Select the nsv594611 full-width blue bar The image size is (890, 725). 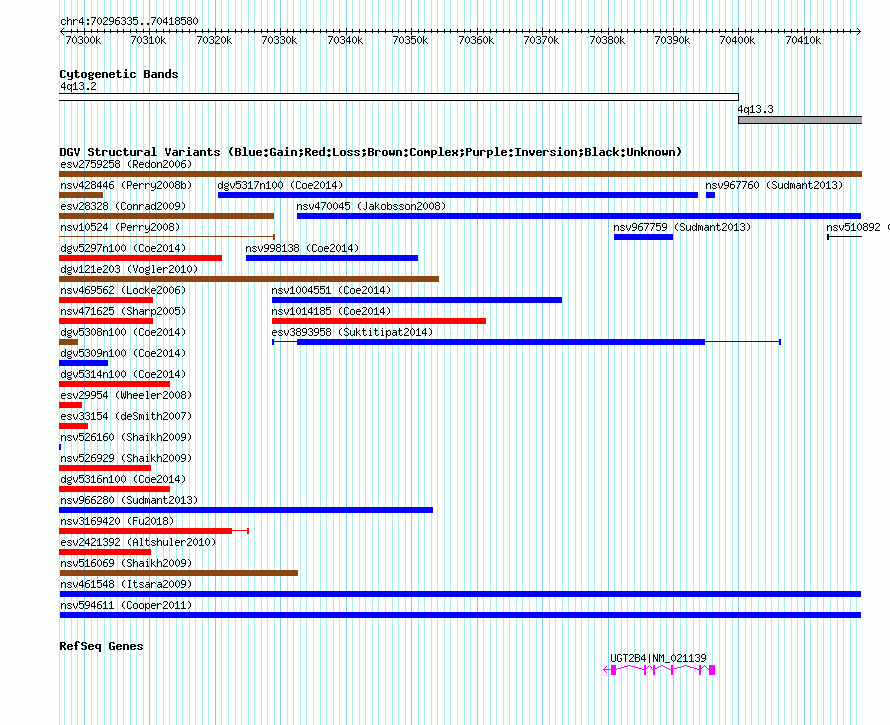tap(460, 615)
